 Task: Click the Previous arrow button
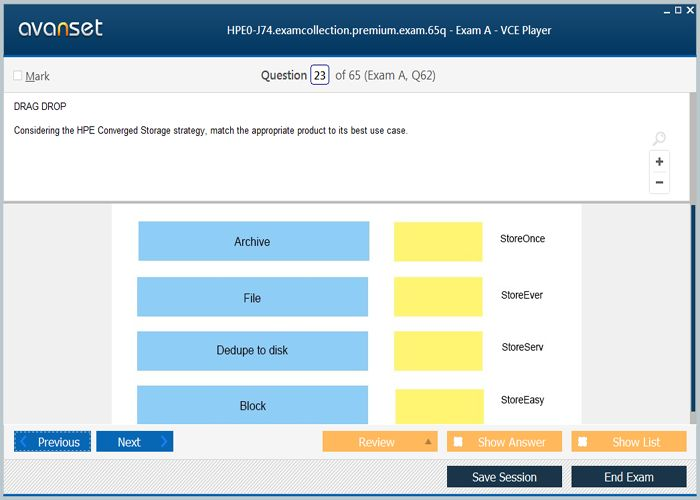(x=52, y=442)
